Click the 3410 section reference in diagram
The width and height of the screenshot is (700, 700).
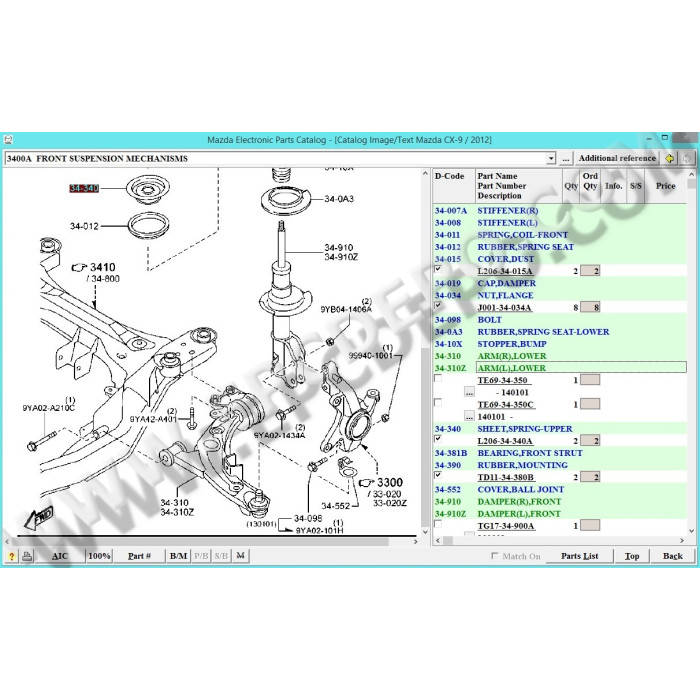click(x=103, y=267)
